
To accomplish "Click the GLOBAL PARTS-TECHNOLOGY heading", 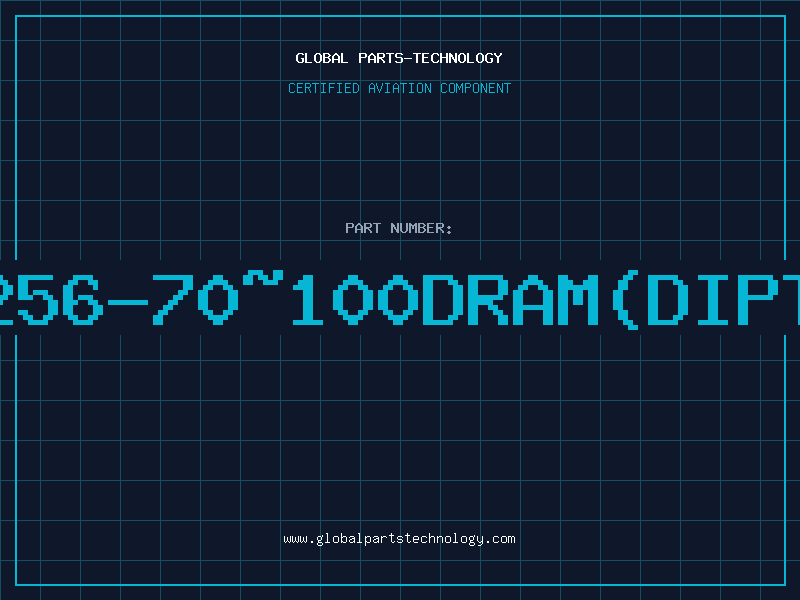I will pyautogui.click(x=399, y=58).
